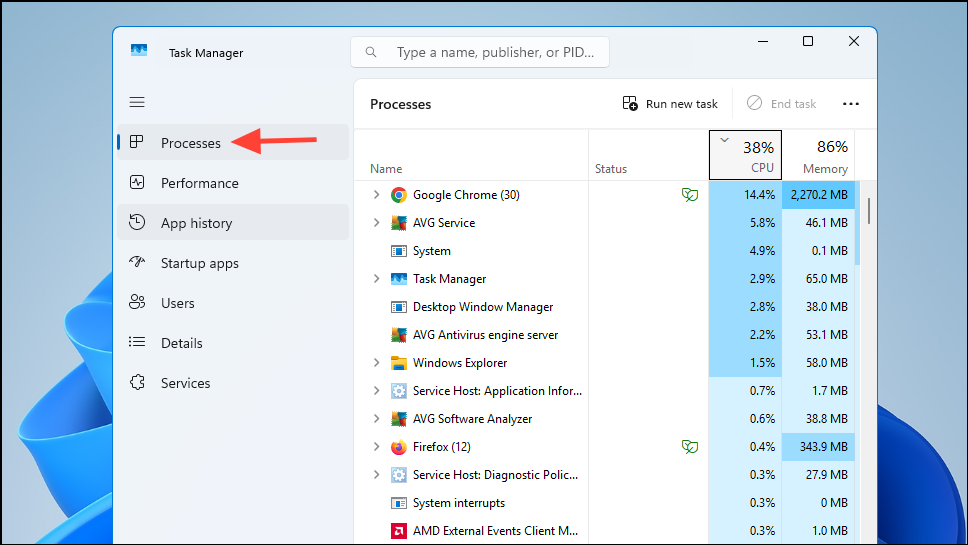The height and width of the screenshot is (545, 968).
Task: Click the Service Host: Application Infor... gear icon
Action: point(399,391)
